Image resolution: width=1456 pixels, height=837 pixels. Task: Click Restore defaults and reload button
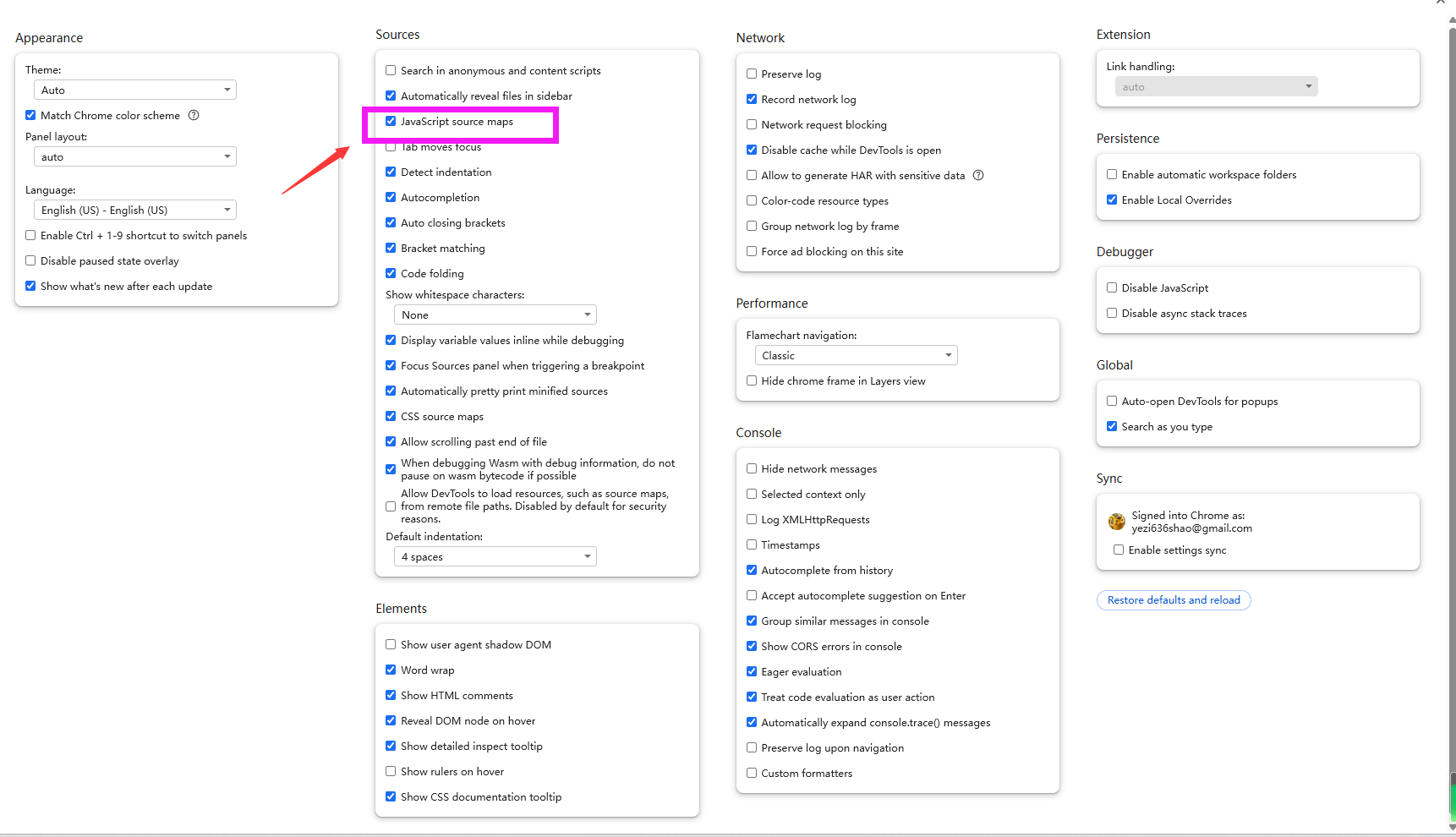point(1174,600)
